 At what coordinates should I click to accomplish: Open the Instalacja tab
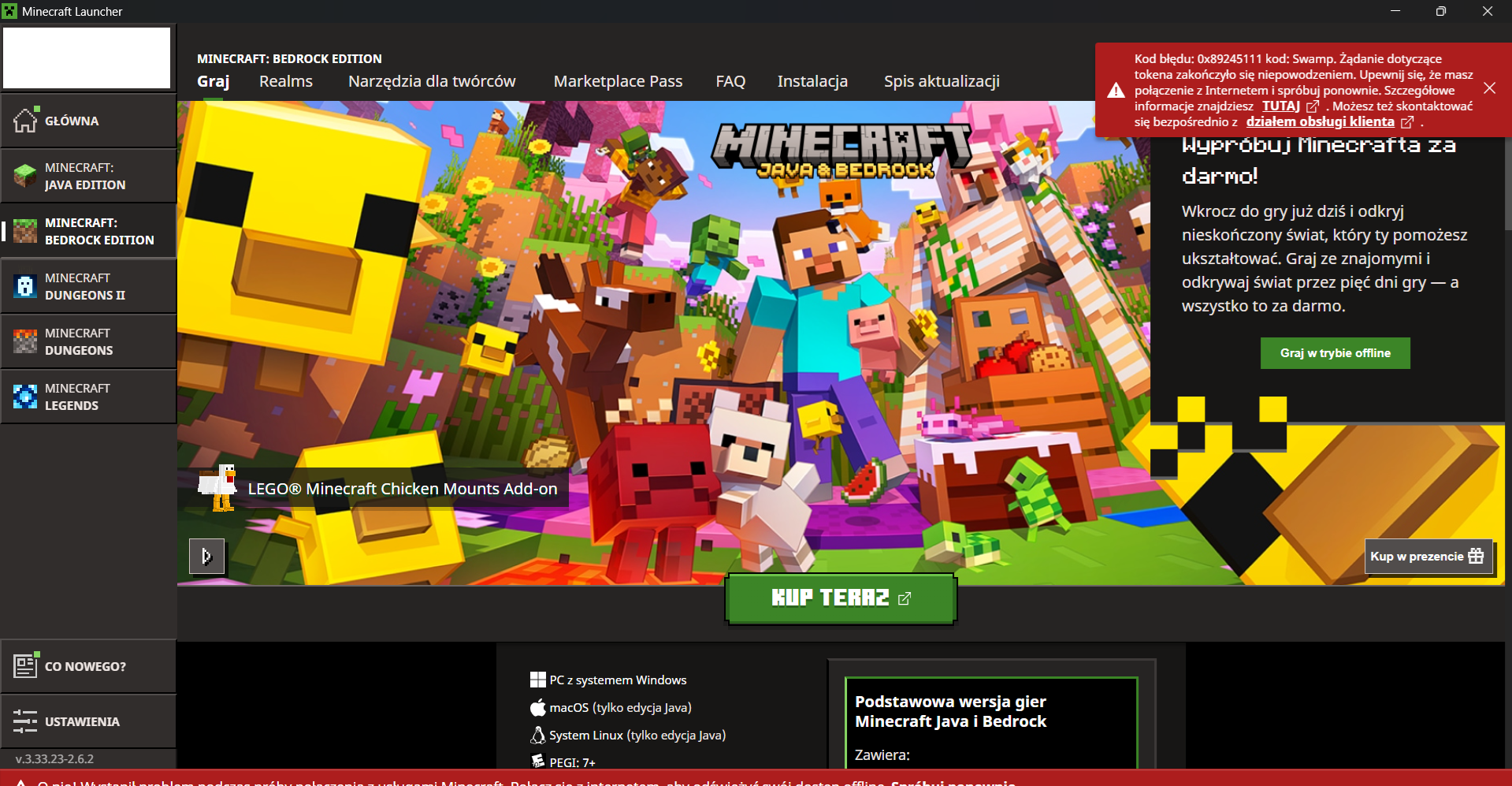pyautogui.click(x=812, y=81)
